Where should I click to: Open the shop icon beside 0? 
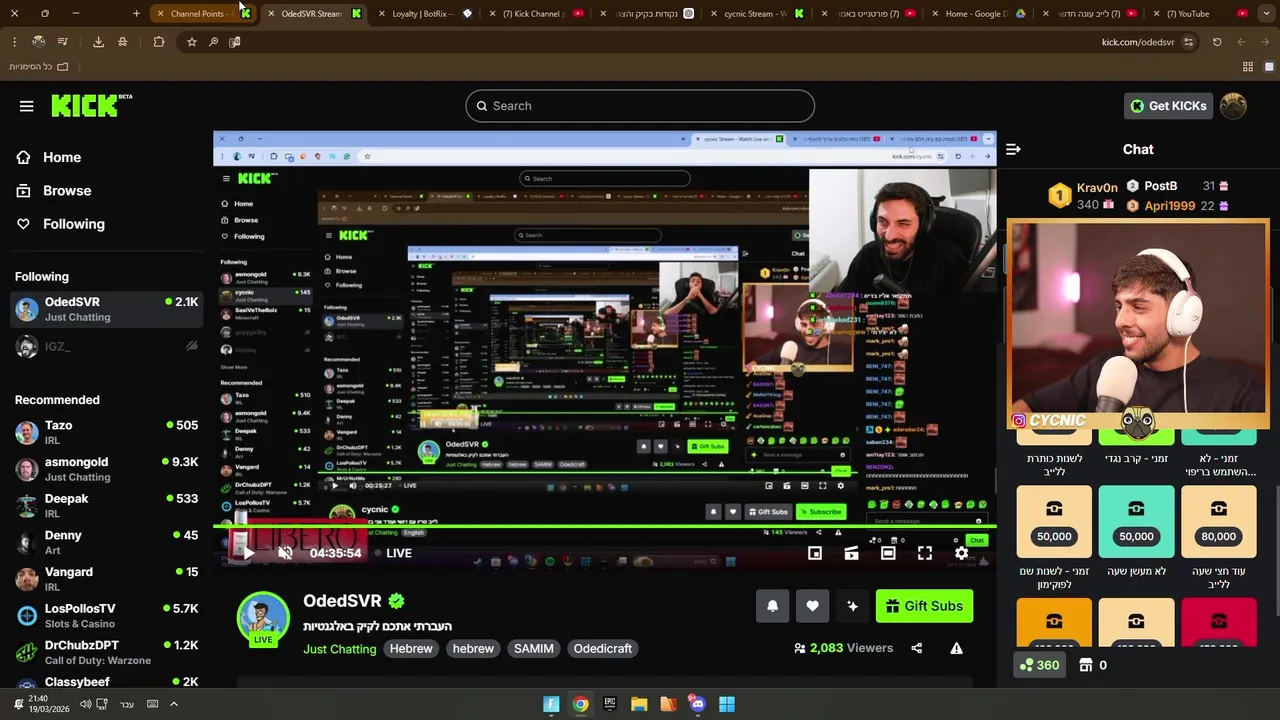1085,665
